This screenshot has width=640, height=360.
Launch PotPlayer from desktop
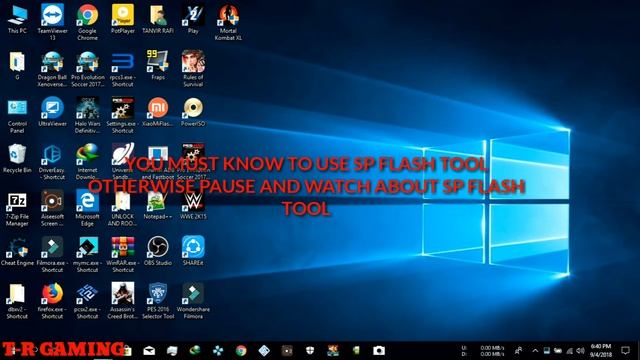(123, 18)
